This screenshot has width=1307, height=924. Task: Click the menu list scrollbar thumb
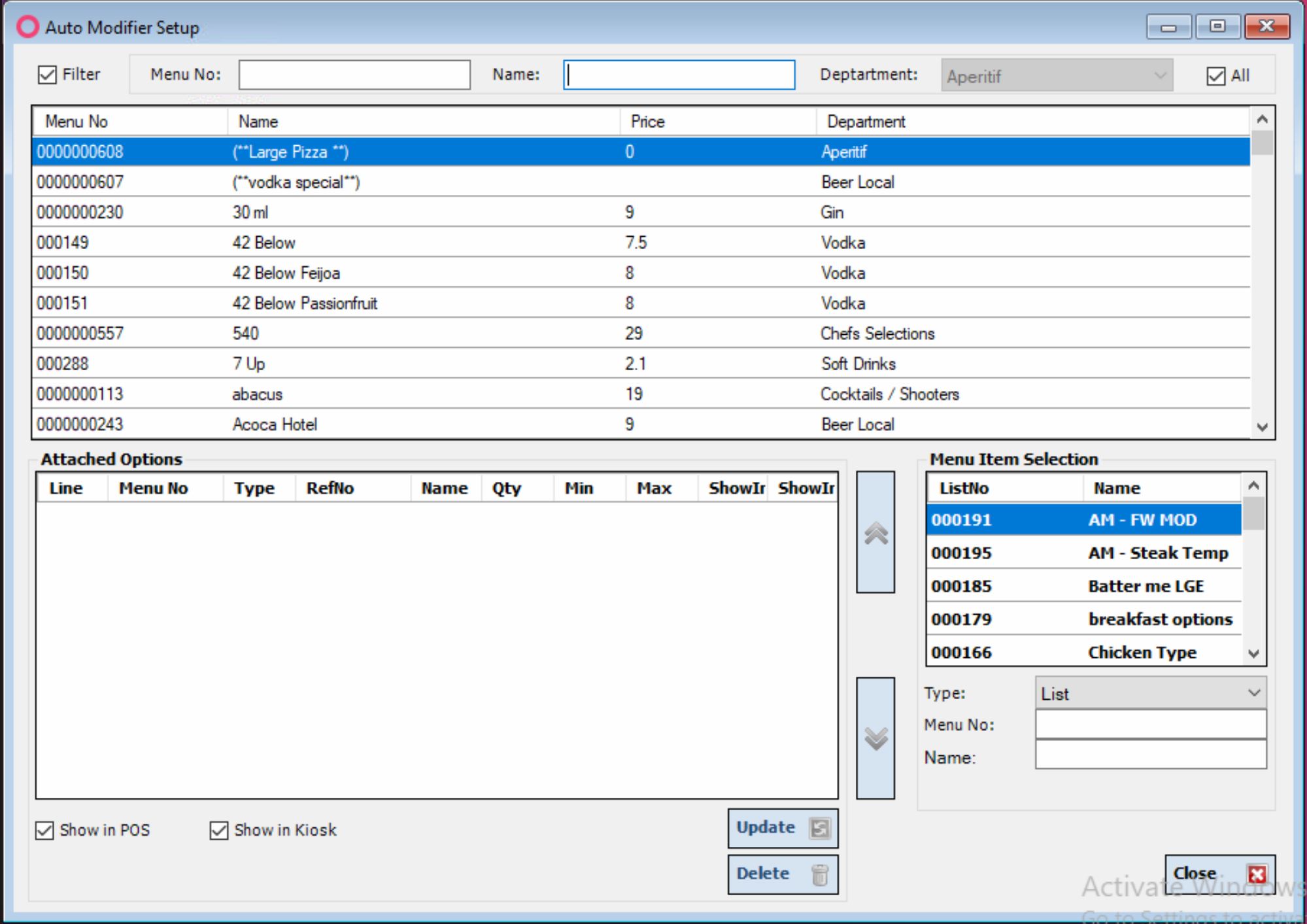click(1262, 143)
